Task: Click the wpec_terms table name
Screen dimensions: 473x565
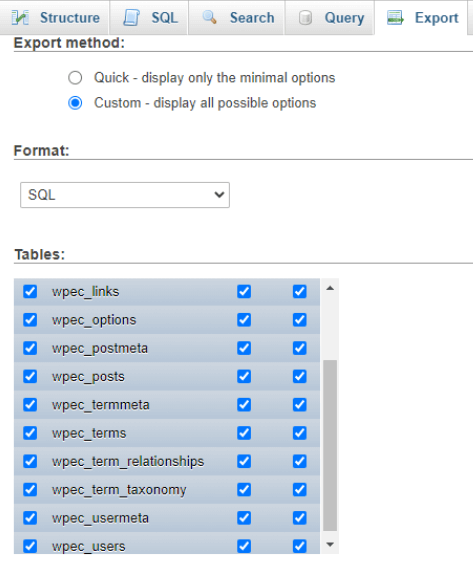Action: pos(89,433)
